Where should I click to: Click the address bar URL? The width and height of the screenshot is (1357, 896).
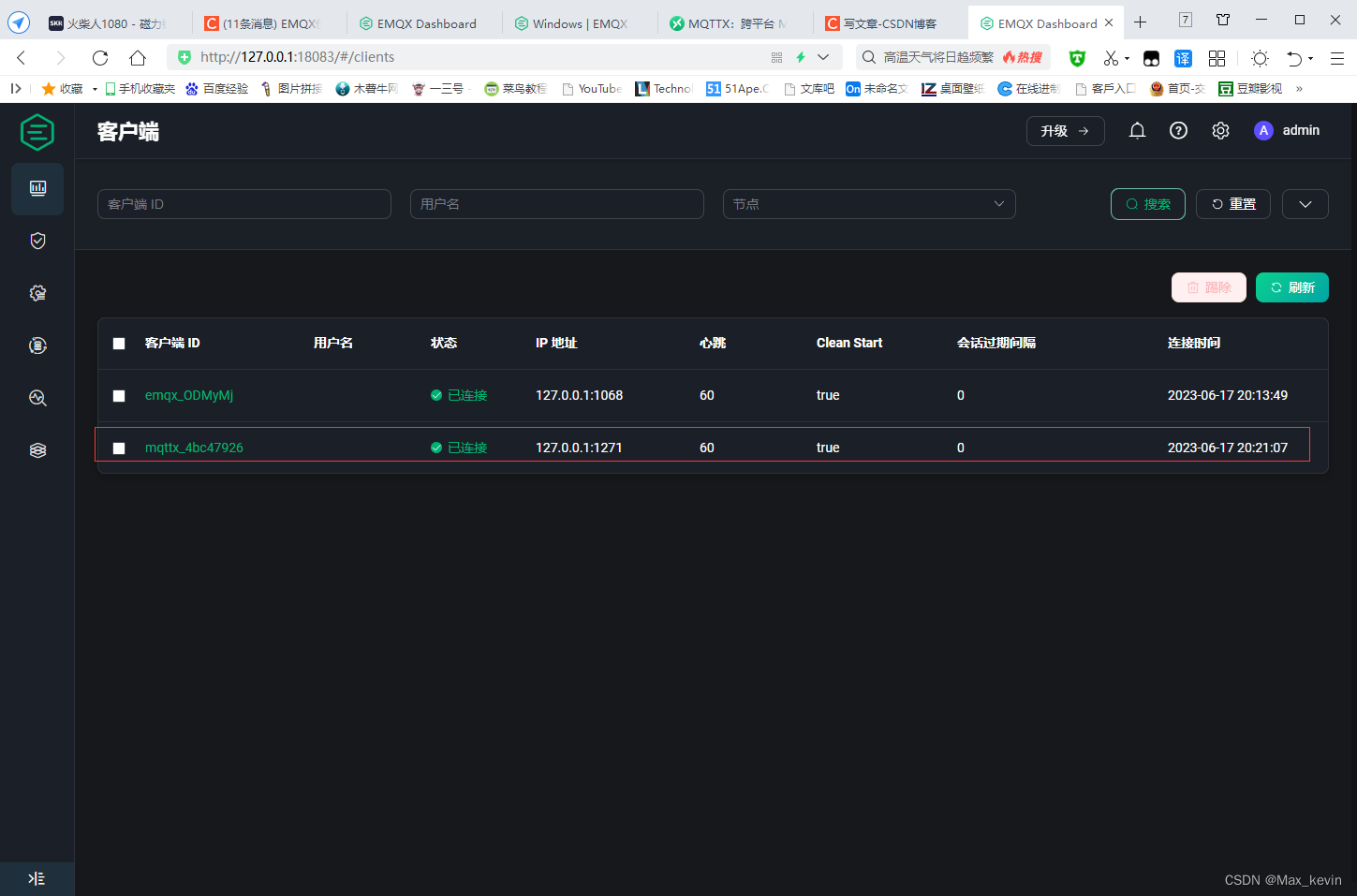pos(297,57)
